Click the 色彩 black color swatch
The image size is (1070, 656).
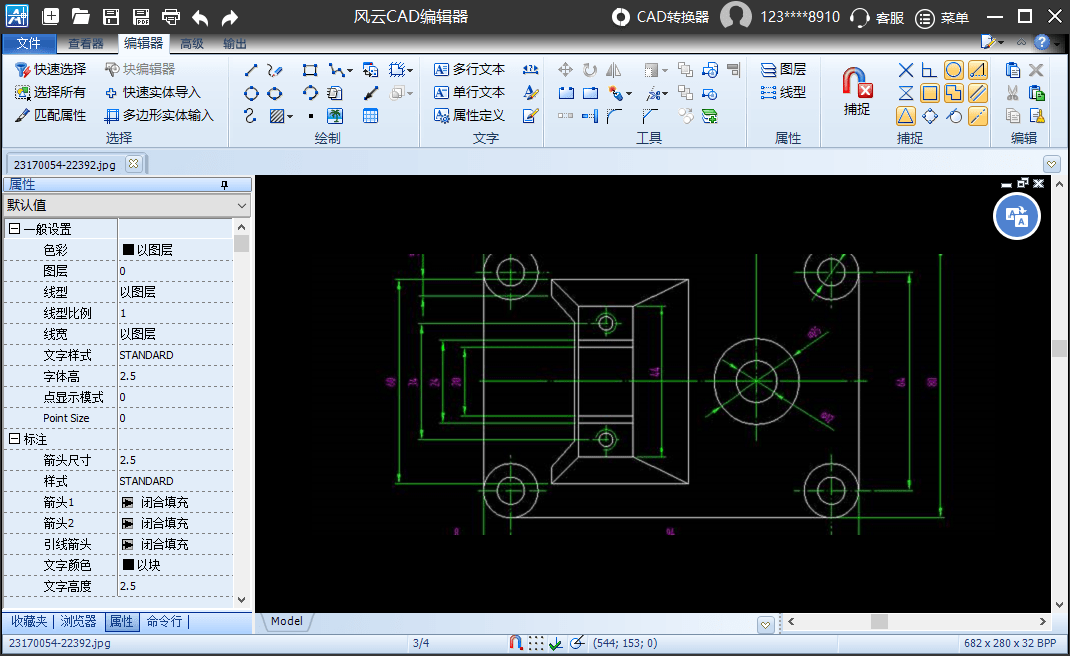128,250
